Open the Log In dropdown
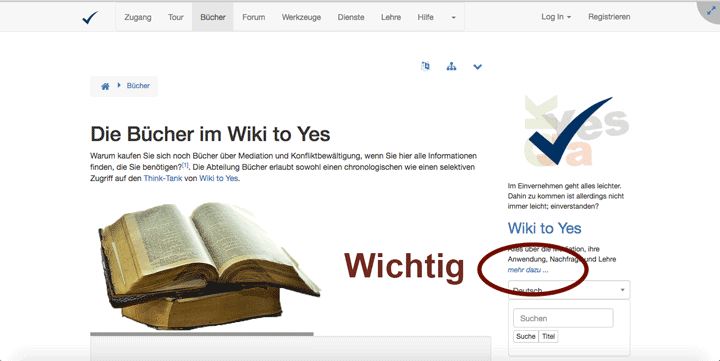 coord(556,17)
